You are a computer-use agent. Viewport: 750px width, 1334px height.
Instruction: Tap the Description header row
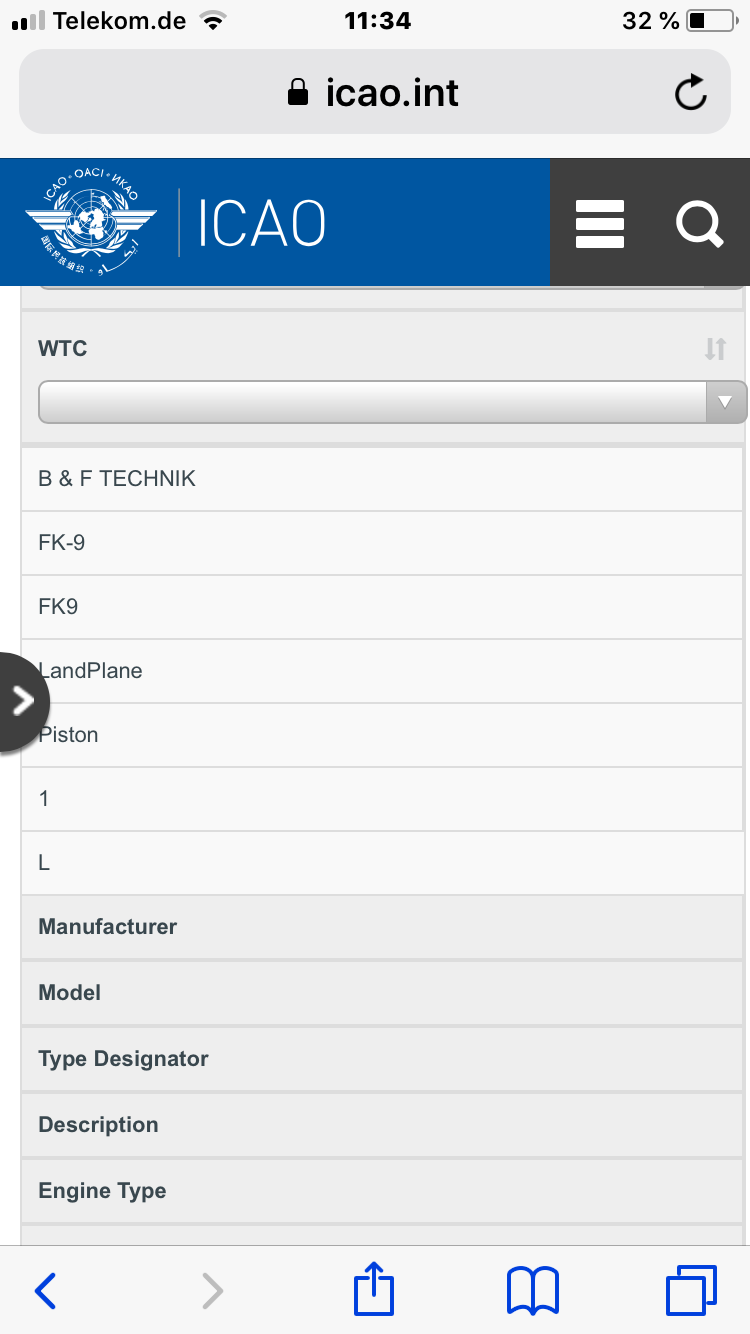(x=383, y=1125)
